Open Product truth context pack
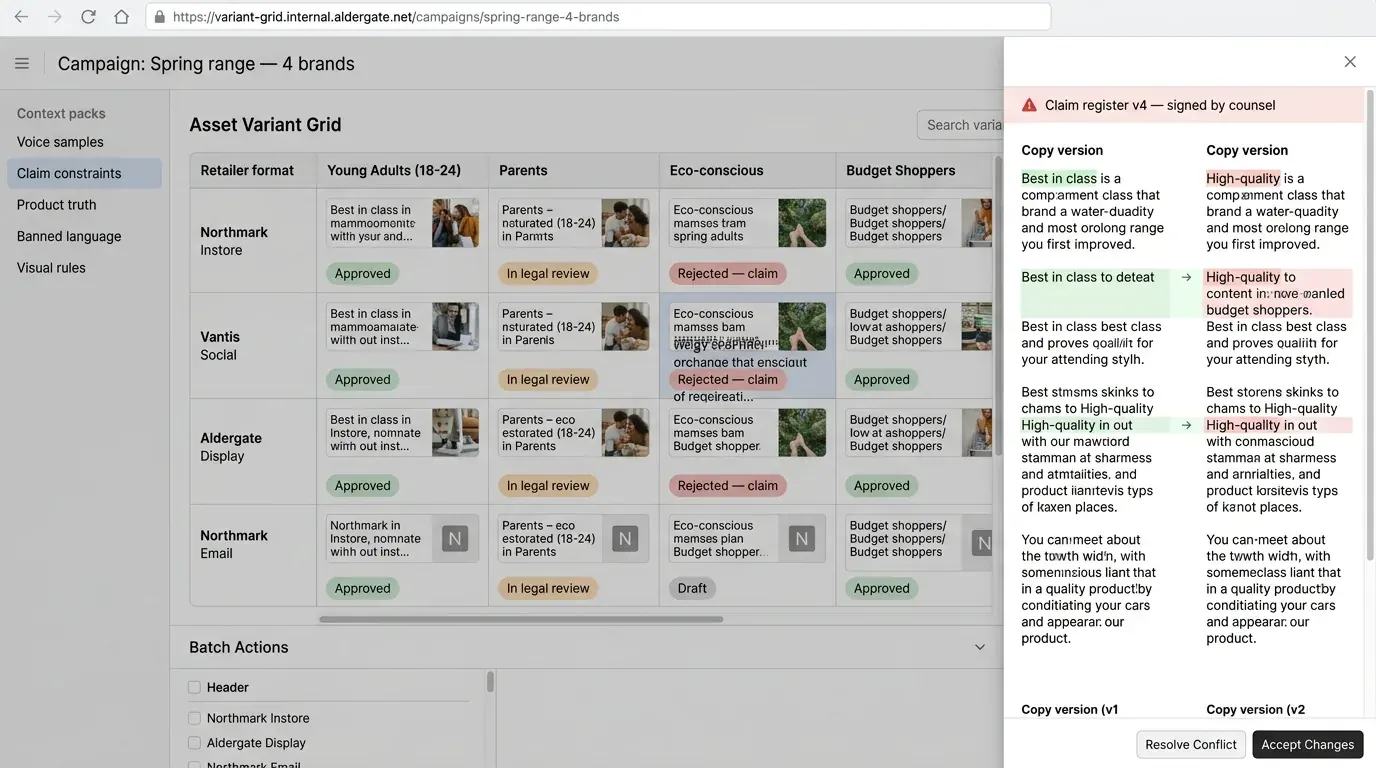This screenshot has width=1376, height=768. coord(56,205)
